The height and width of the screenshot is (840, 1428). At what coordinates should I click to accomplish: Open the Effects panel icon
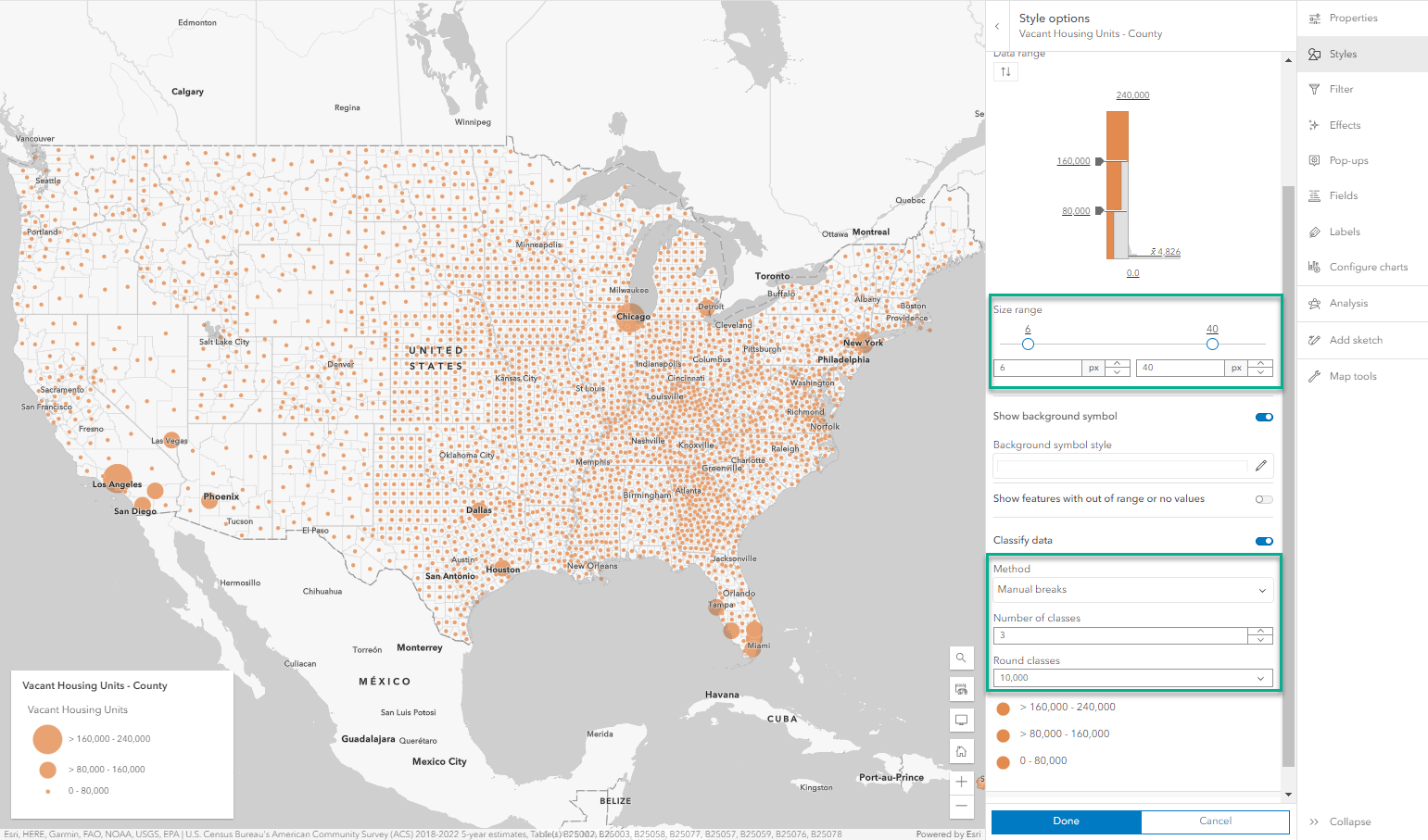point(1314,125)
